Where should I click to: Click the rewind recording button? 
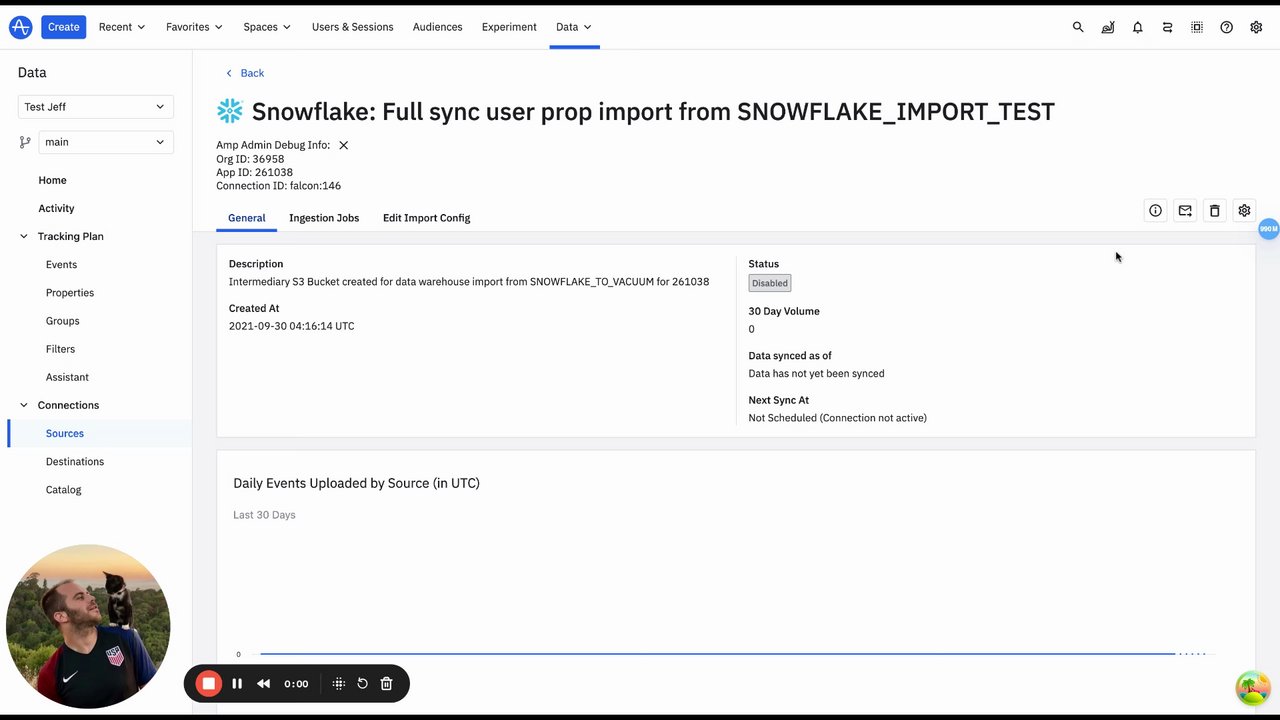tap(264, 684)
